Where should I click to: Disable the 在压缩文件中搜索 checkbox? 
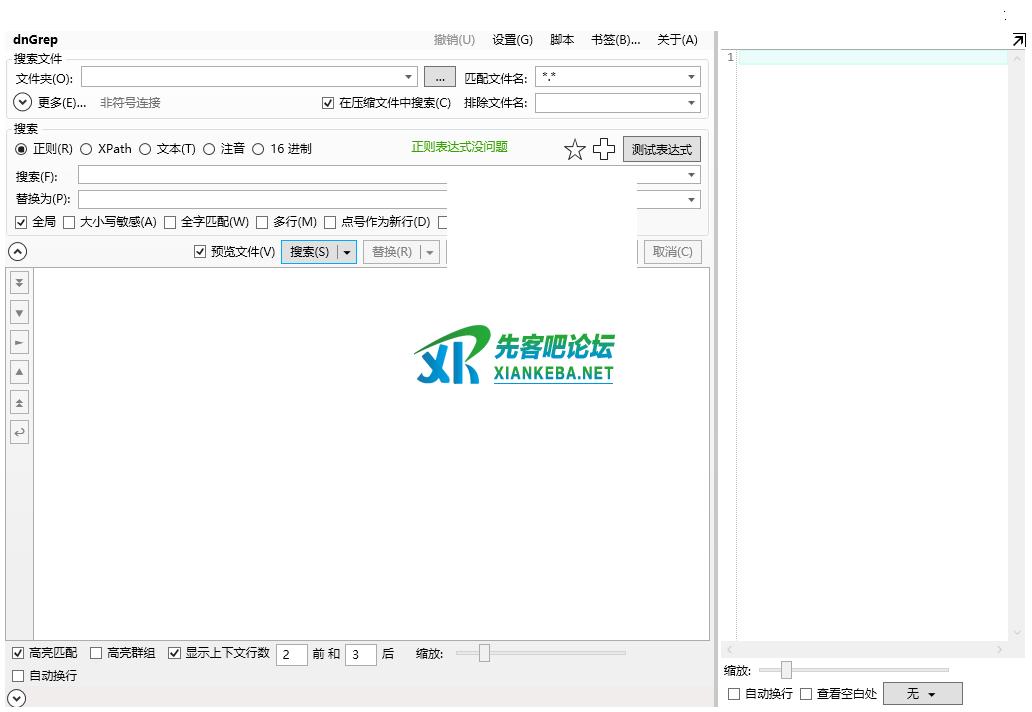328,103
